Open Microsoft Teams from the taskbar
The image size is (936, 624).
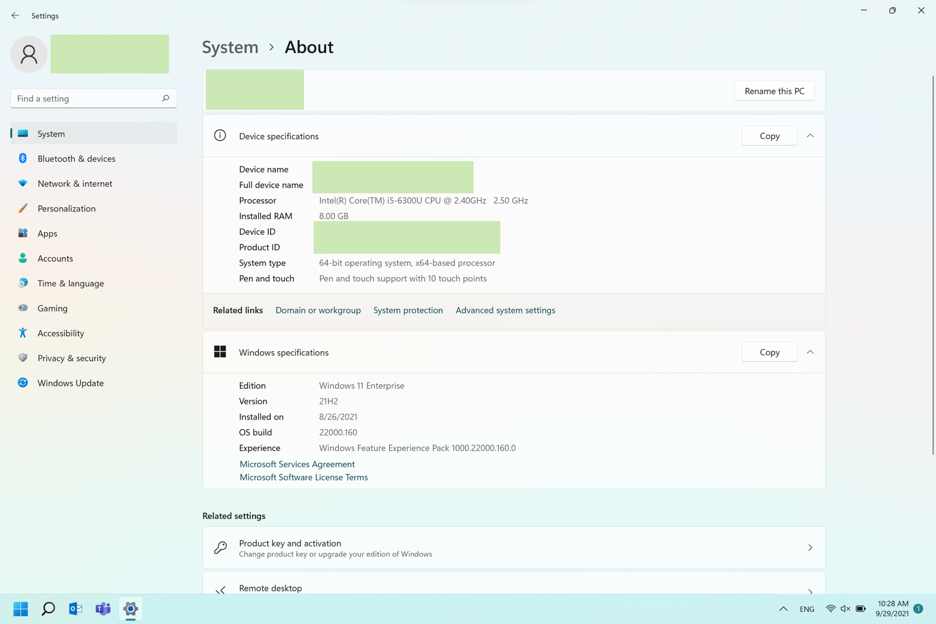(103, 608)
